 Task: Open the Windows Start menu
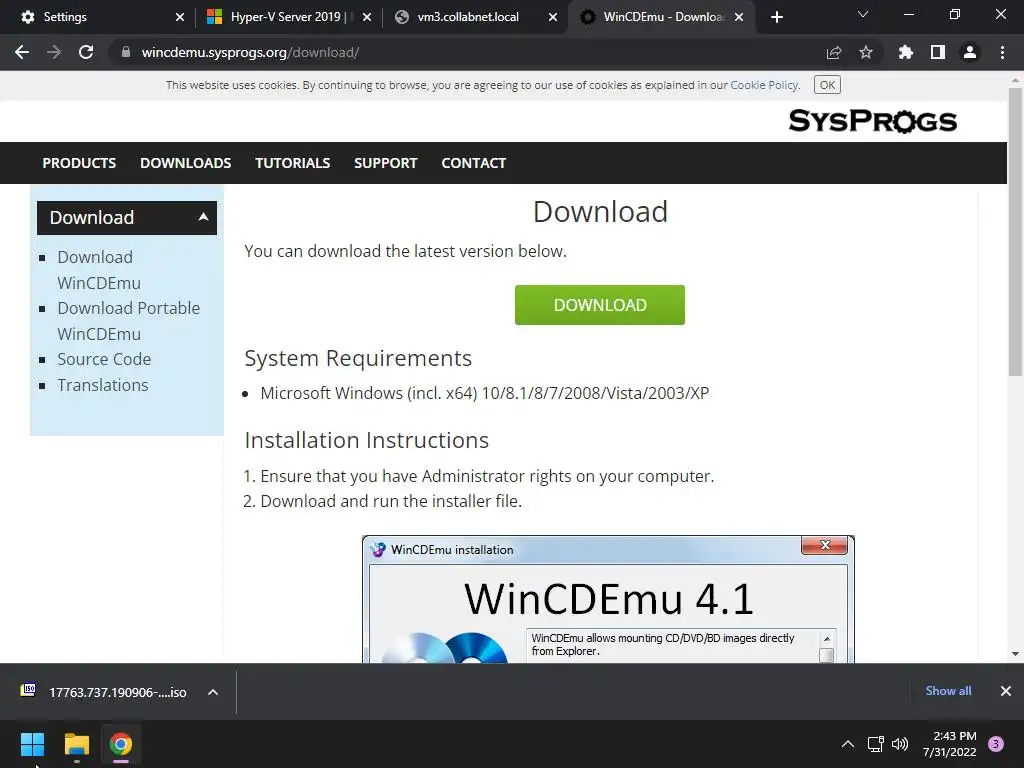32,744
